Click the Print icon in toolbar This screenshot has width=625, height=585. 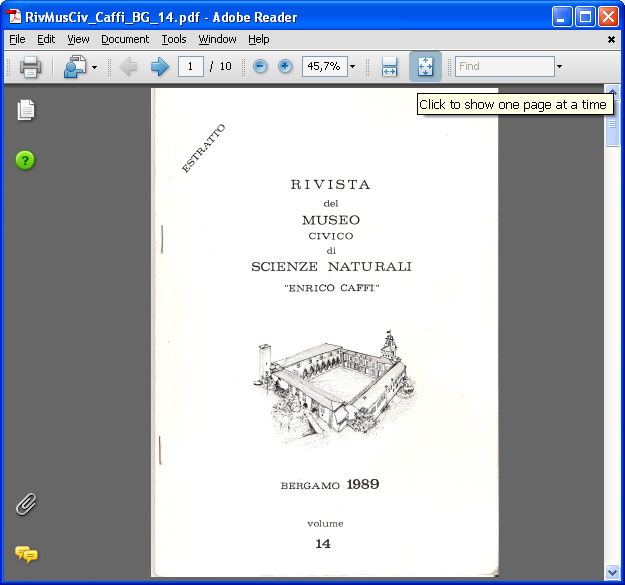[x=31, y=67]
